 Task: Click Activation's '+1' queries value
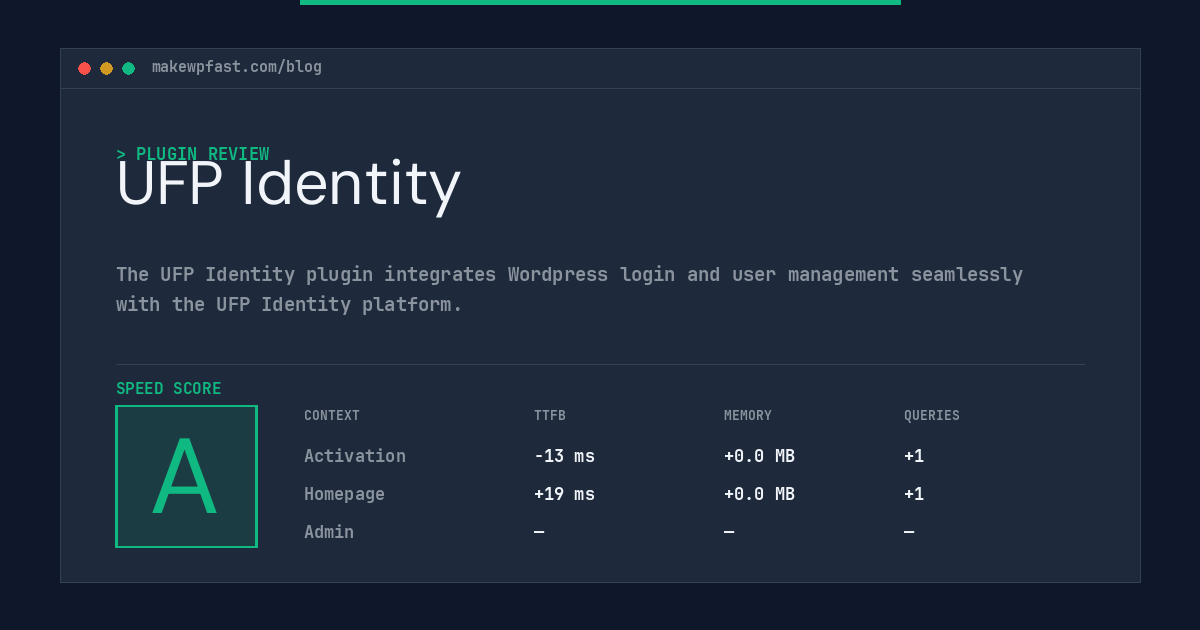click(914, 456)
